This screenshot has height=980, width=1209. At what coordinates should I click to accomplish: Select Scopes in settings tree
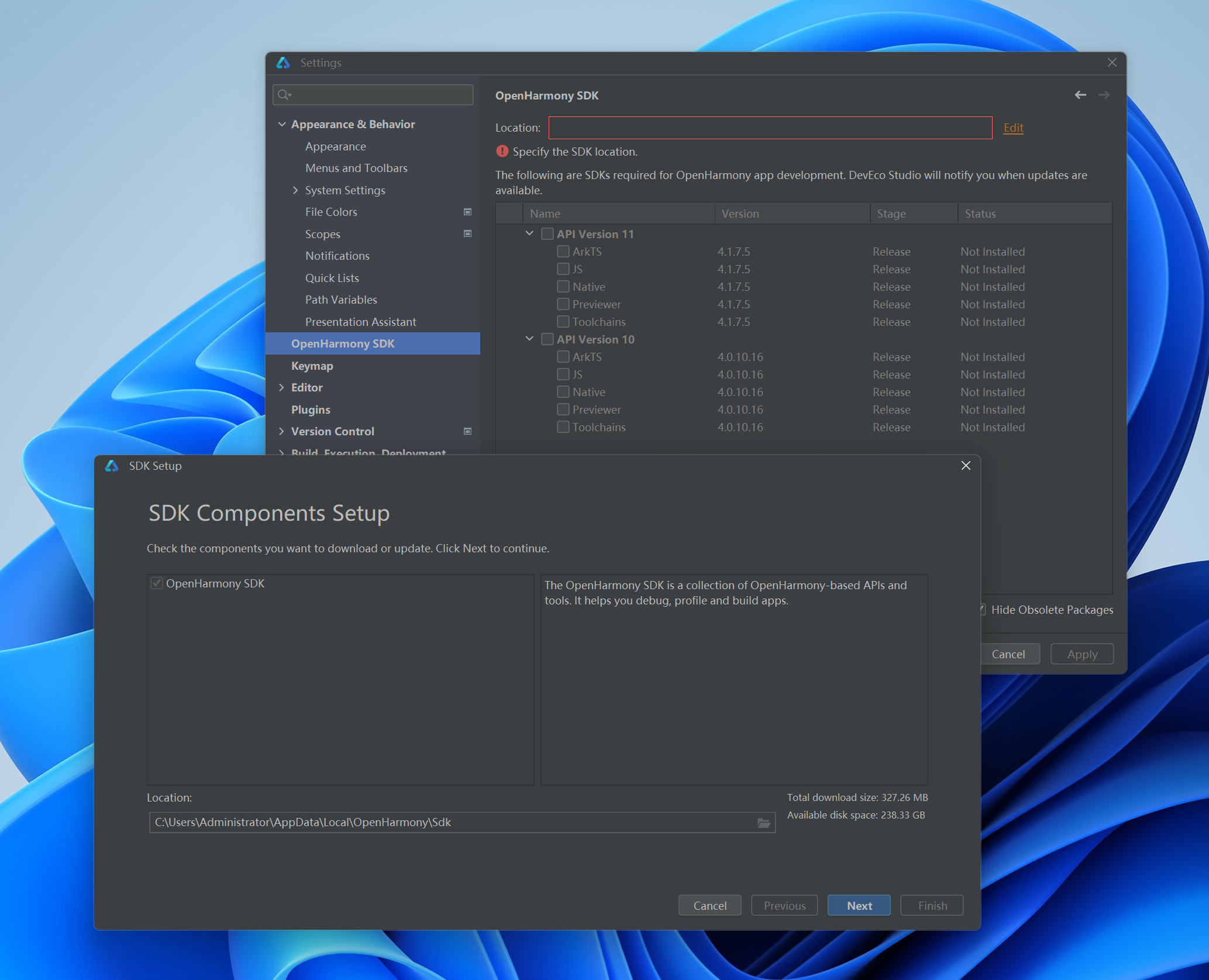coord(323,234)
